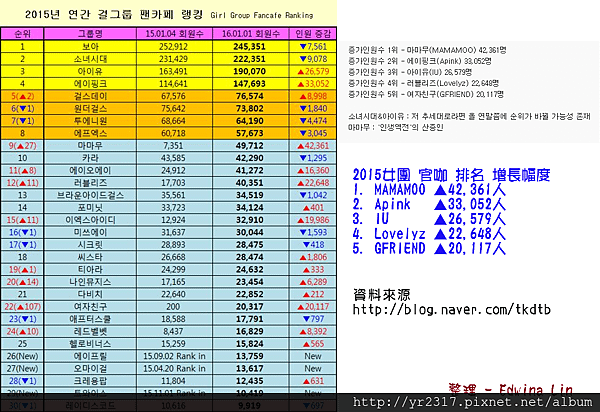Select the '에이오에이' group name cell
Image resolution: width=600 pixels, height=412 pixels.
[90, 170]
